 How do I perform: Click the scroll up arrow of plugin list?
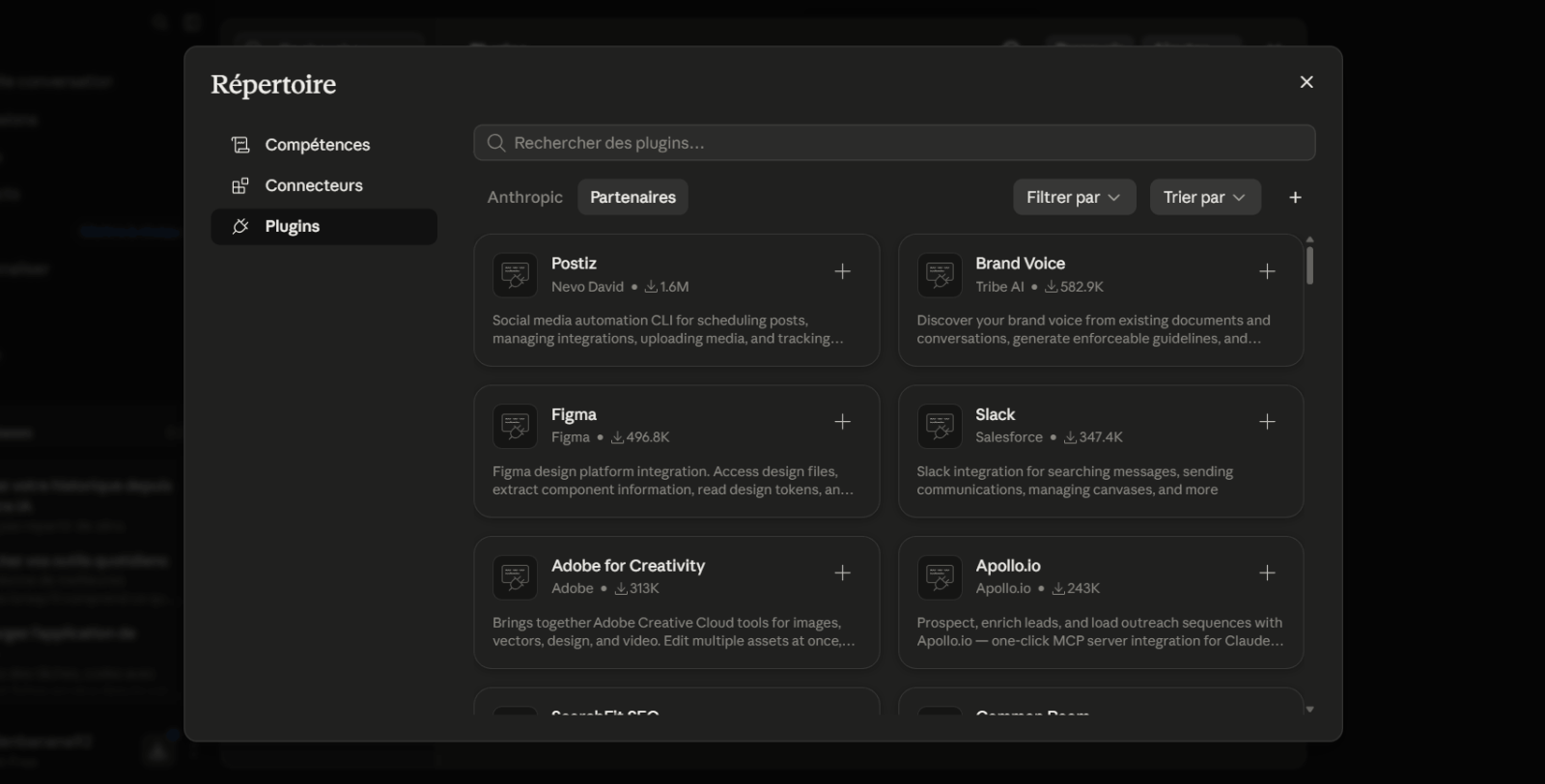click(x=1309, y=239)
